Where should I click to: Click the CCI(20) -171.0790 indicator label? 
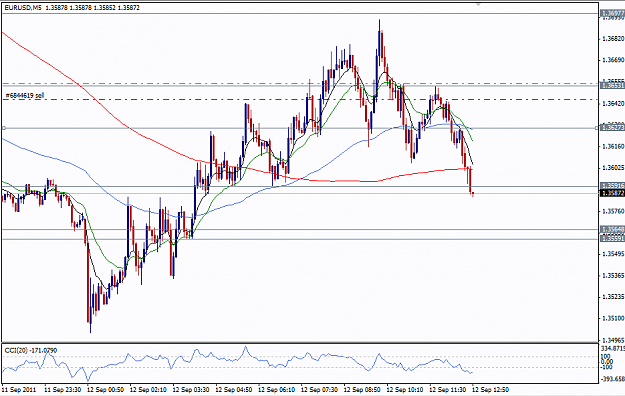pos(31,351)
